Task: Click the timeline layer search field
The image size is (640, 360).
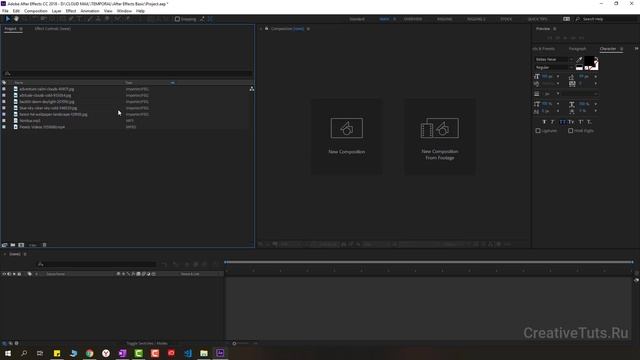Action: (96, 264)
